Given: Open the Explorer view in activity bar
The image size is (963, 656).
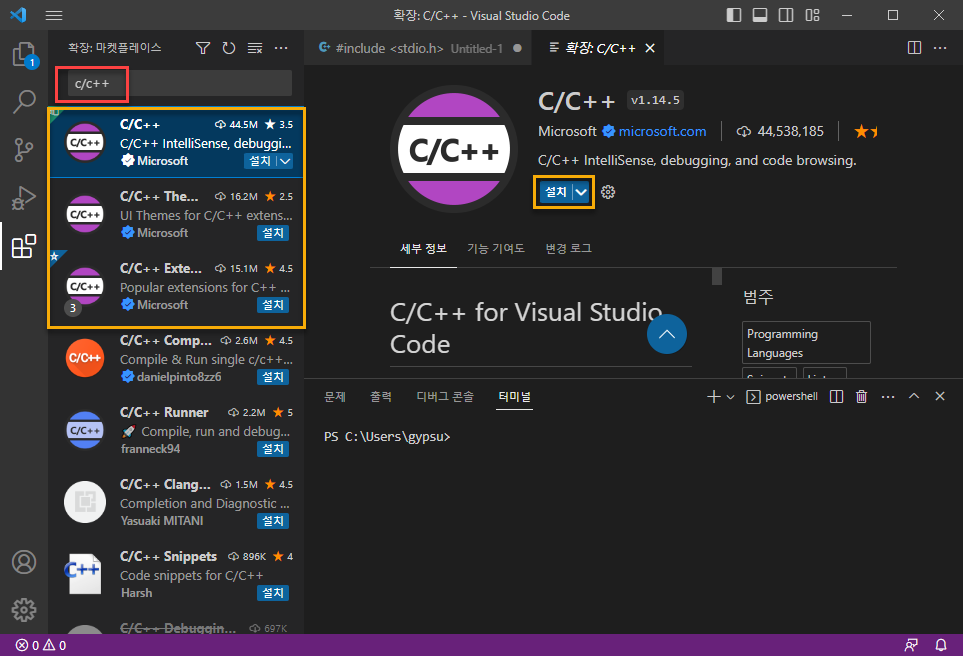Looking at the screenshot, I should point(25,55).
